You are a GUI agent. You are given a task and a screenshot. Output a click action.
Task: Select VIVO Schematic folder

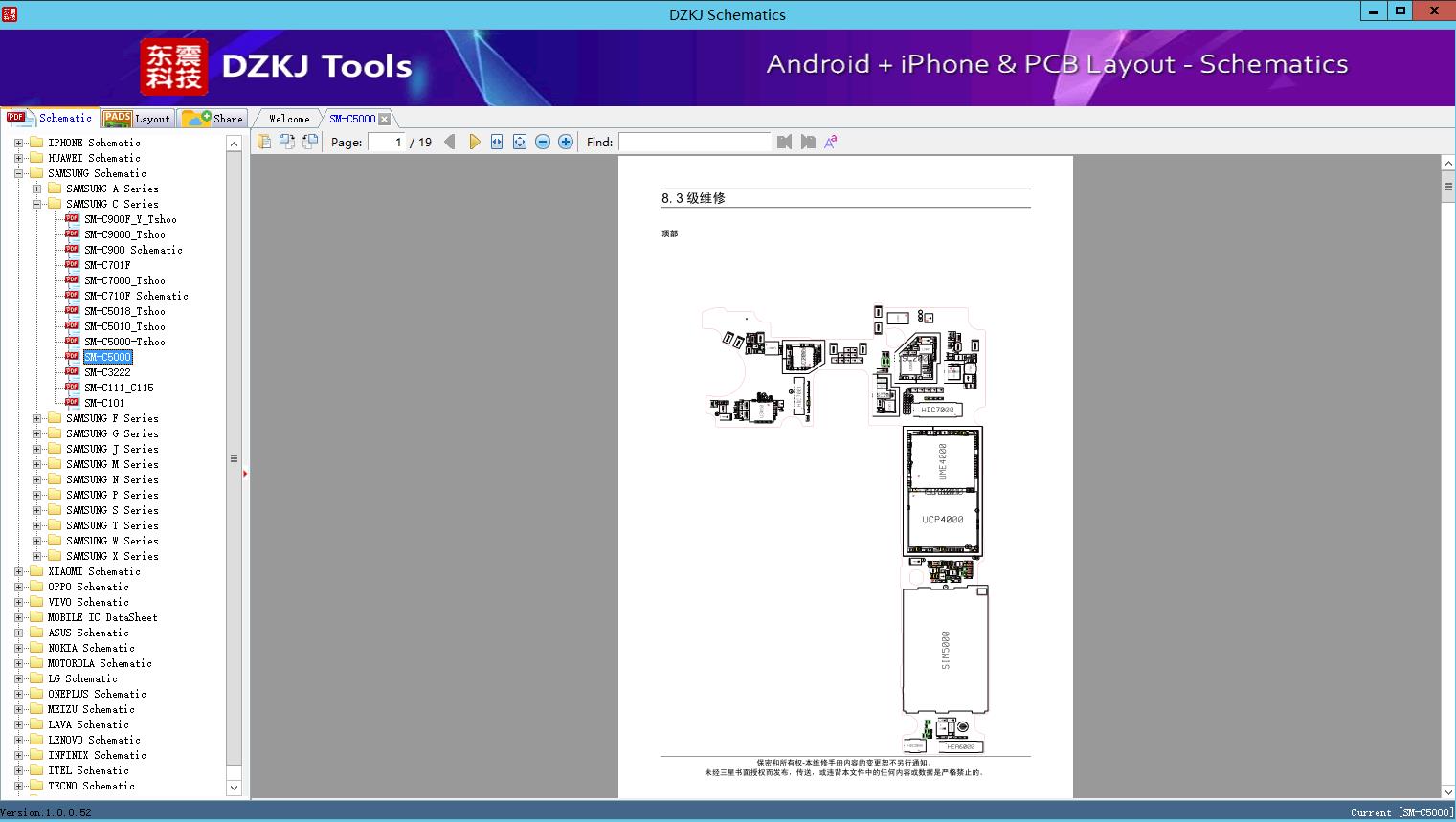[88, 602]
